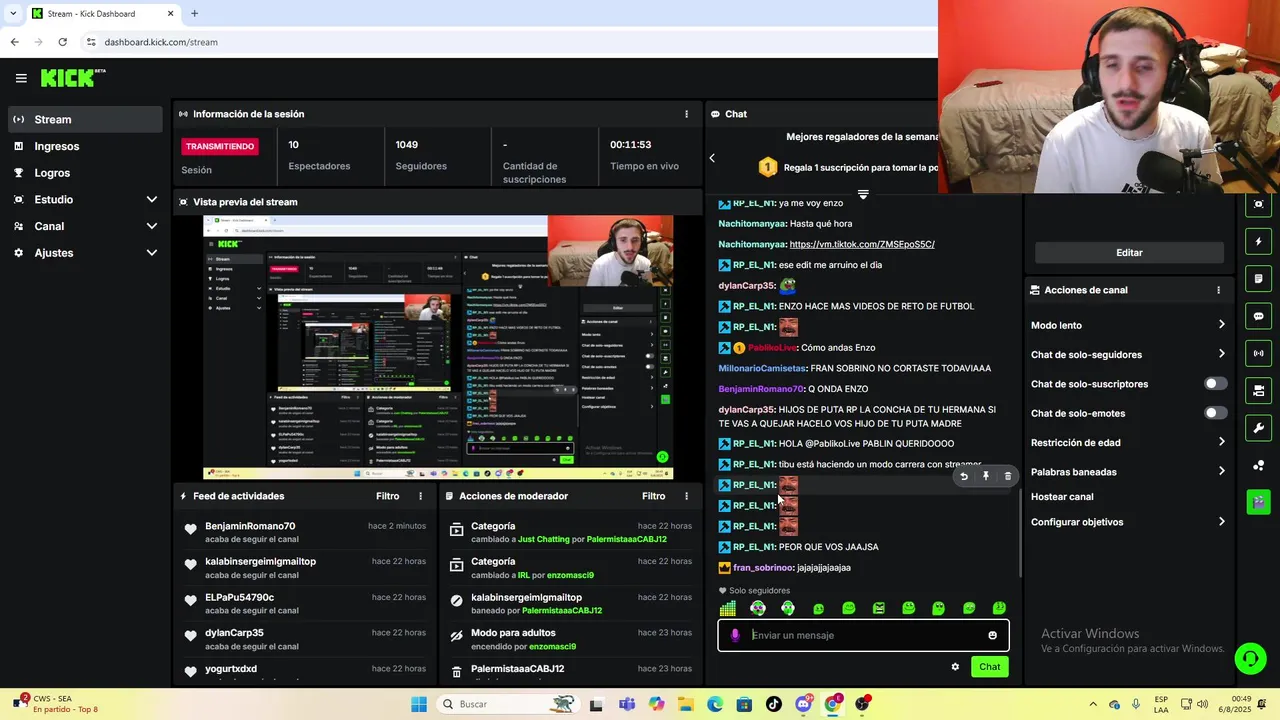Go to Logros in the sidebar
The height and width of the screenshot is (720, 1280).
[x=85, y=173]
